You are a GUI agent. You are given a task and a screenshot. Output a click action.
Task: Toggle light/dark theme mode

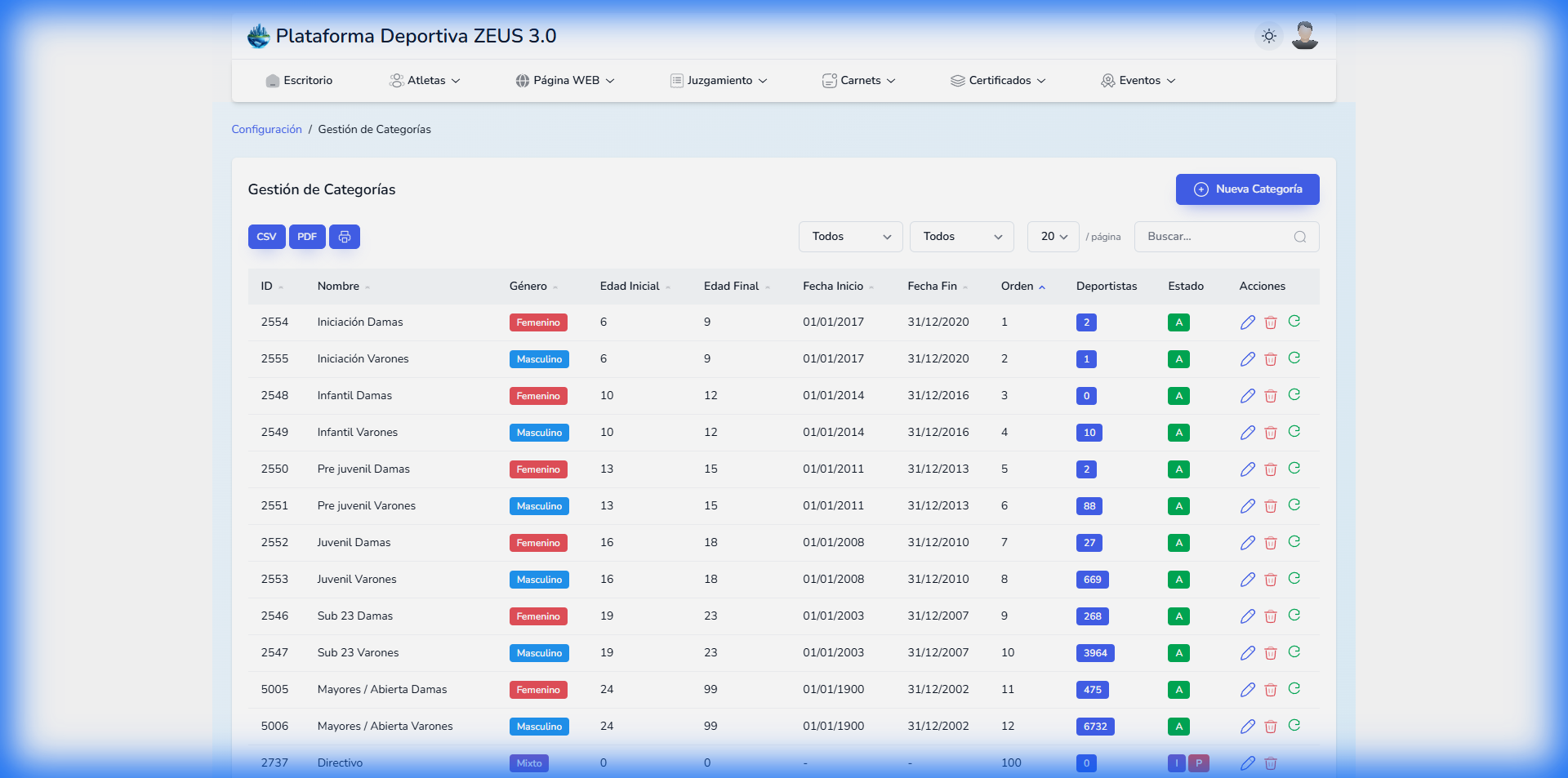tap(1268, 36)
